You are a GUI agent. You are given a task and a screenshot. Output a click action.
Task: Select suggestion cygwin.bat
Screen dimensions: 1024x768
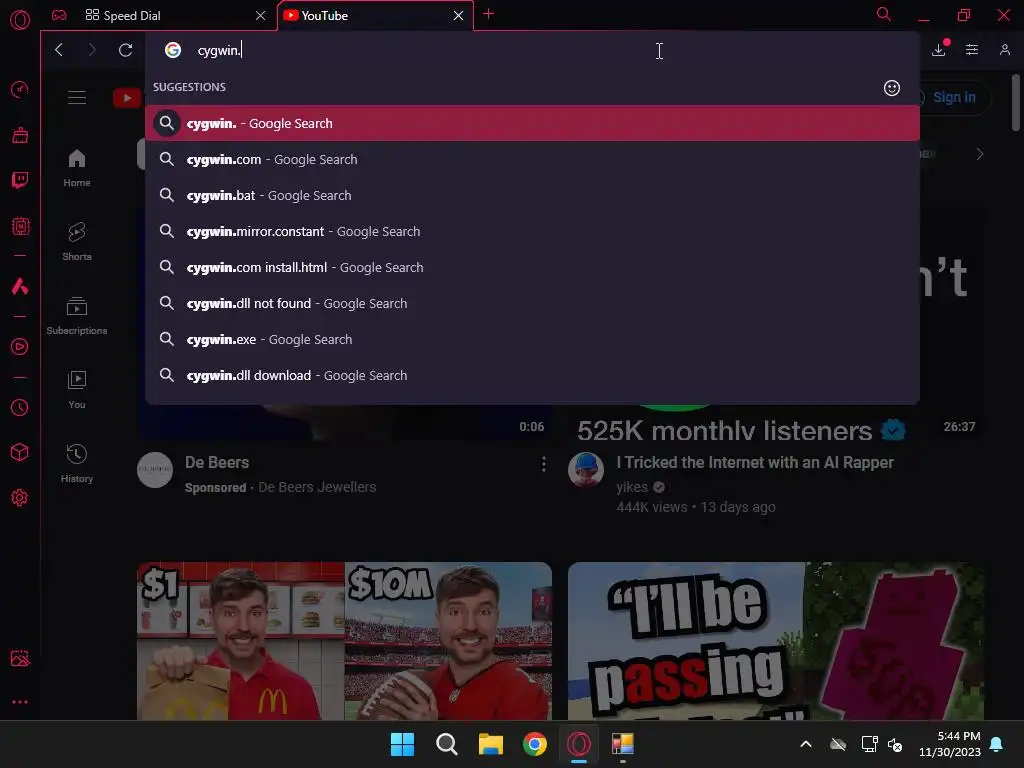pos(532,195)
